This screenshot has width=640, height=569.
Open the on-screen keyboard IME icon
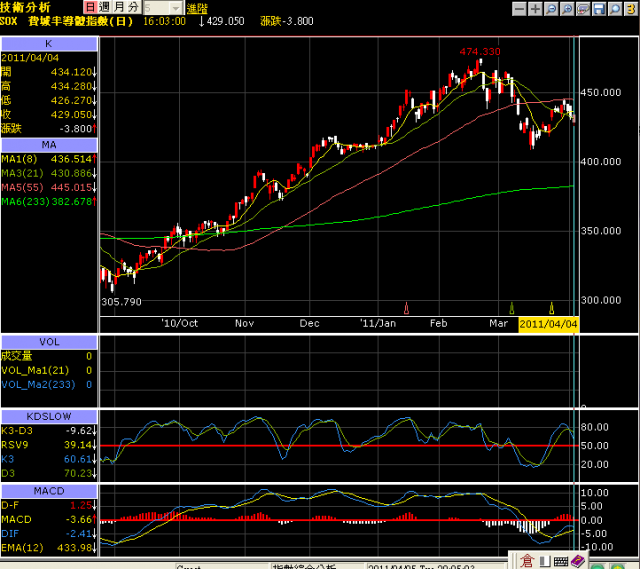click(x=561, y=562)
